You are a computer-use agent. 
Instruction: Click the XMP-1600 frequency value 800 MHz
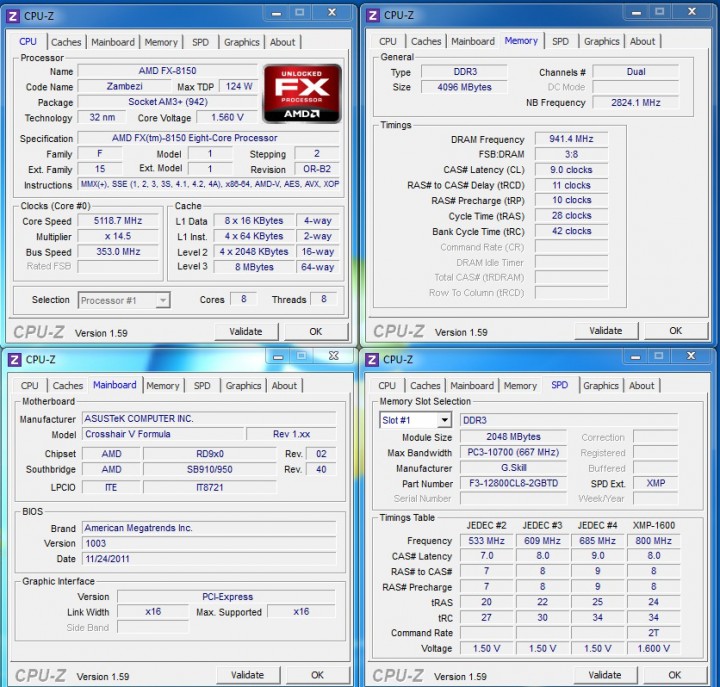click(x=653, y=541)
